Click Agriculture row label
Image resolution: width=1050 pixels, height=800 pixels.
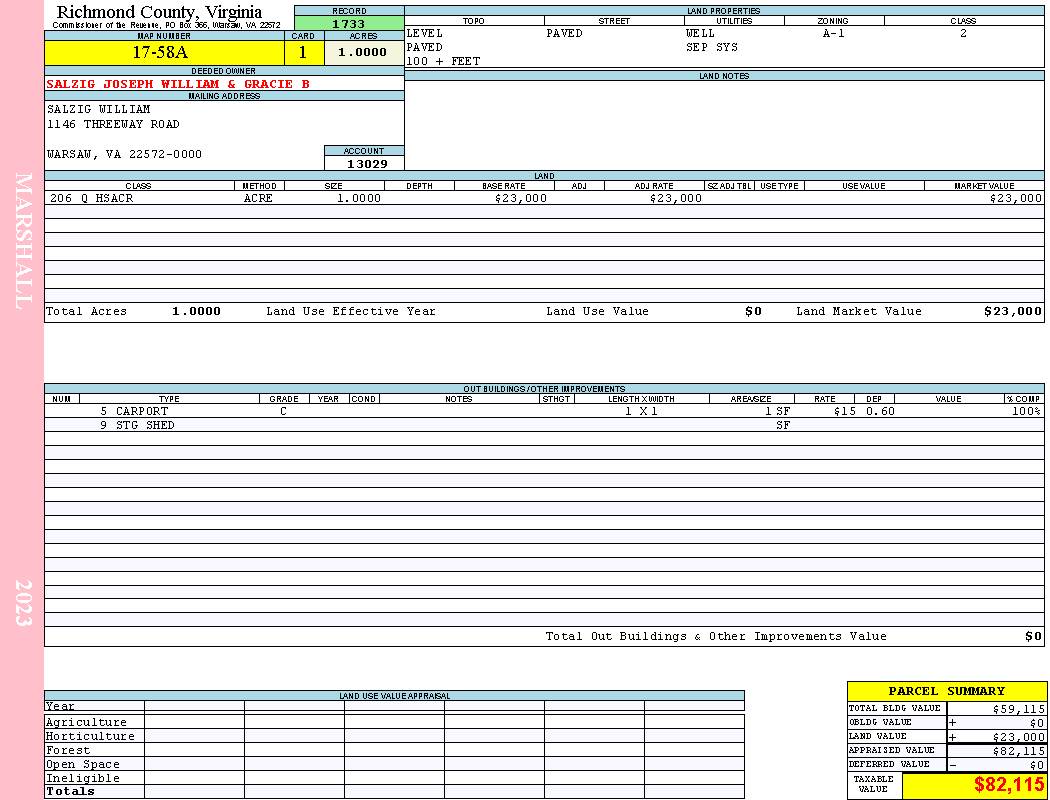point(86,722)
